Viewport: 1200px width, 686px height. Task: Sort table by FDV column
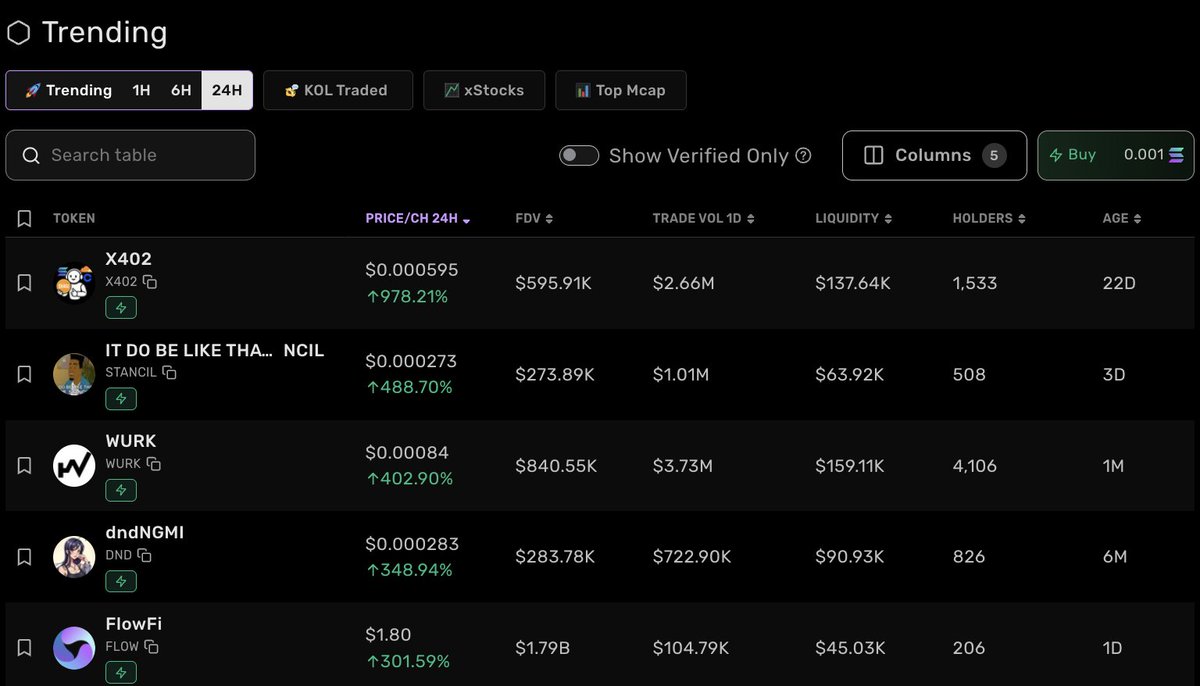[534, 218]
